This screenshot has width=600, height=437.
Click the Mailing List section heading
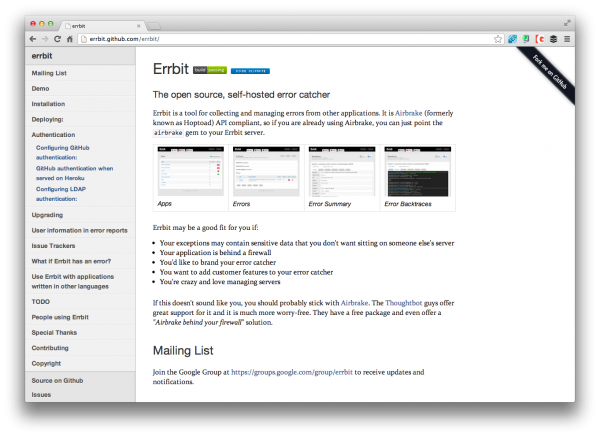click(x=183, y=351)
